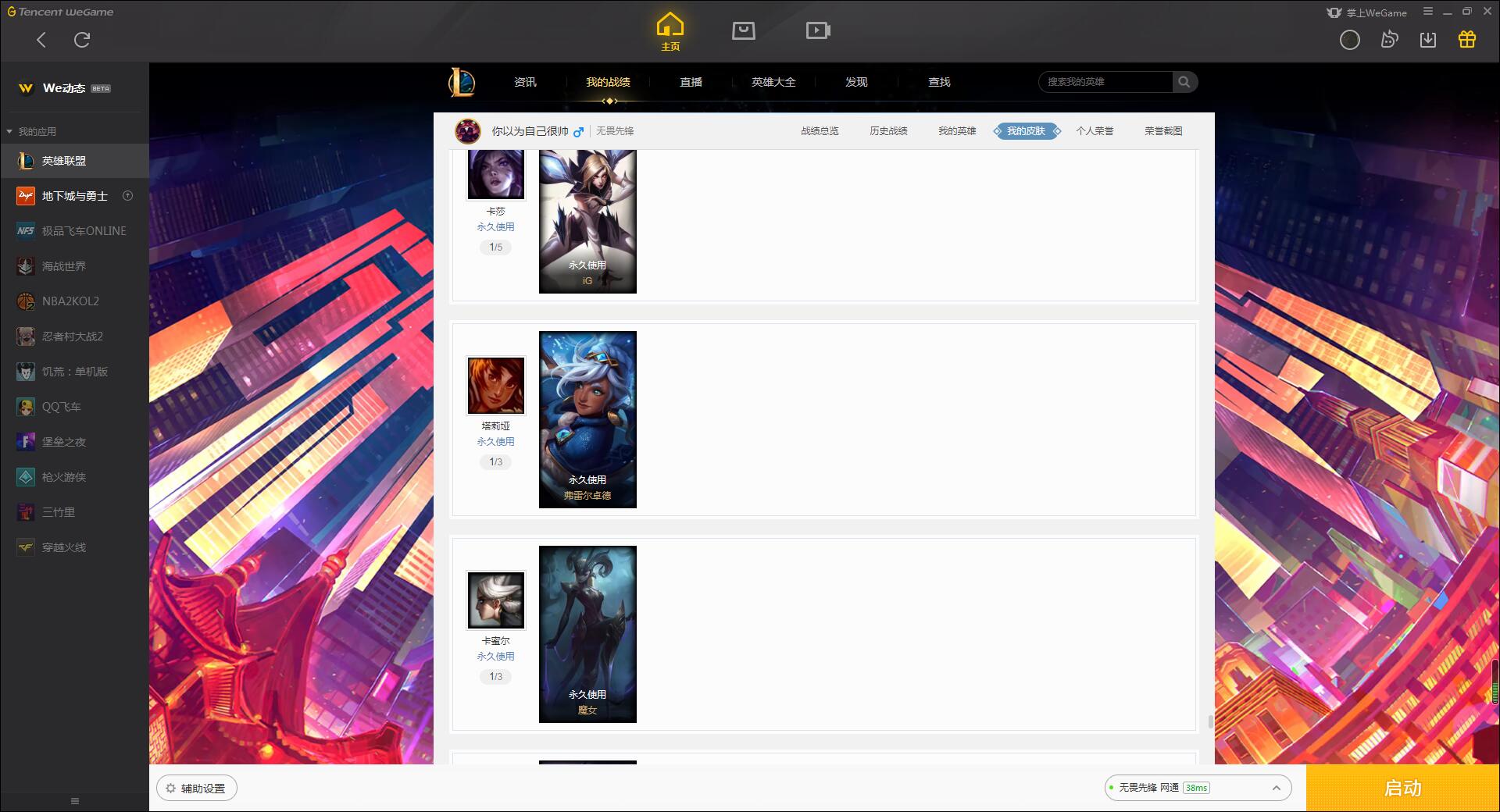This screenshot has height=812, width=1500.
Task: Click the male gender icon beside summoner name
Action: coord(578,131)
